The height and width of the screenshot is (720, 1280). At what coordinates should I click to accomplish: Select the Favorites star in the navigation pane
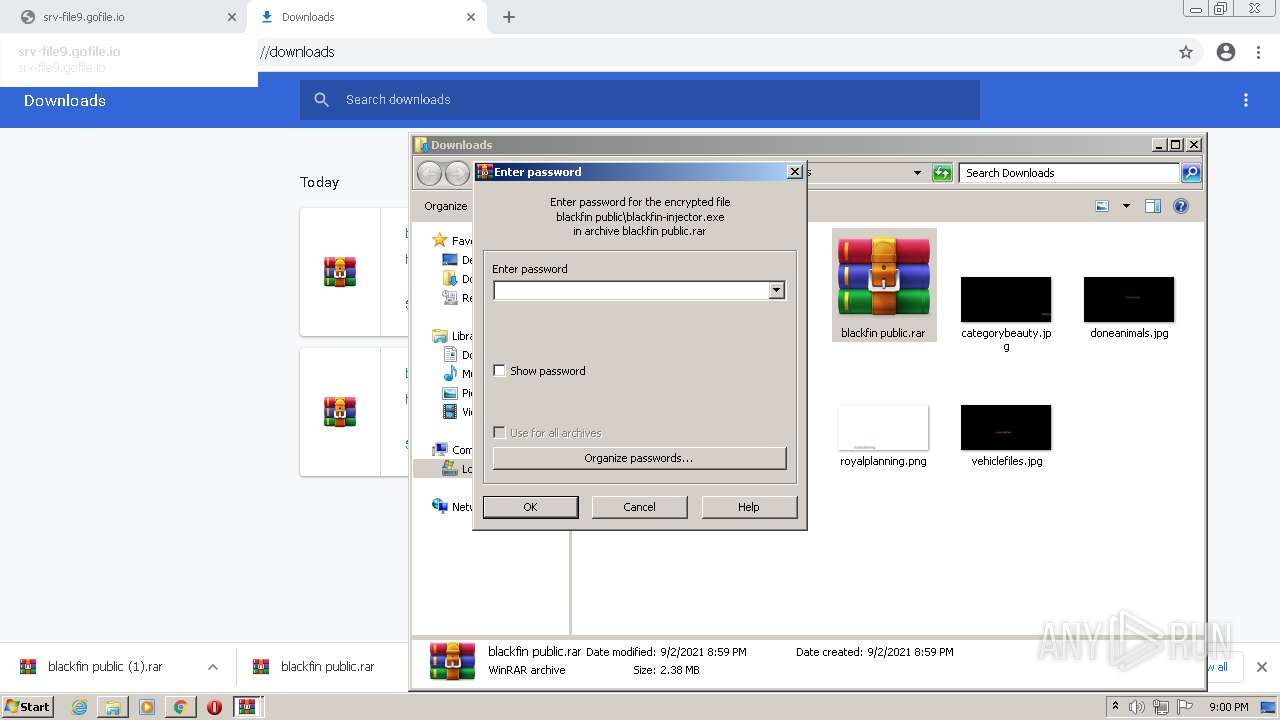point(439,240)
